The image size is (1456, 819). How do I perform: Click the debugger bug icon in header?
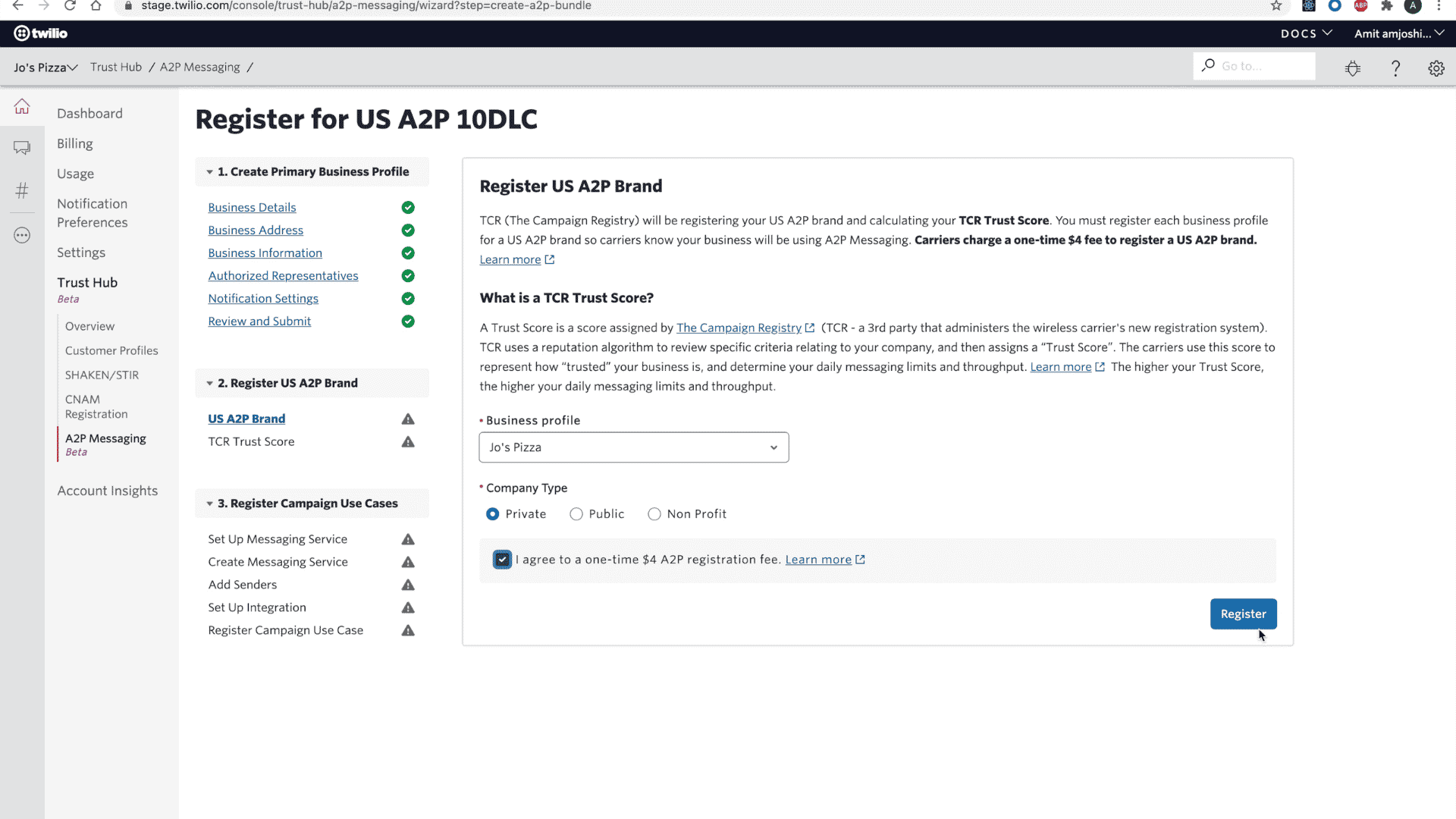click(x=1353, y=68)
